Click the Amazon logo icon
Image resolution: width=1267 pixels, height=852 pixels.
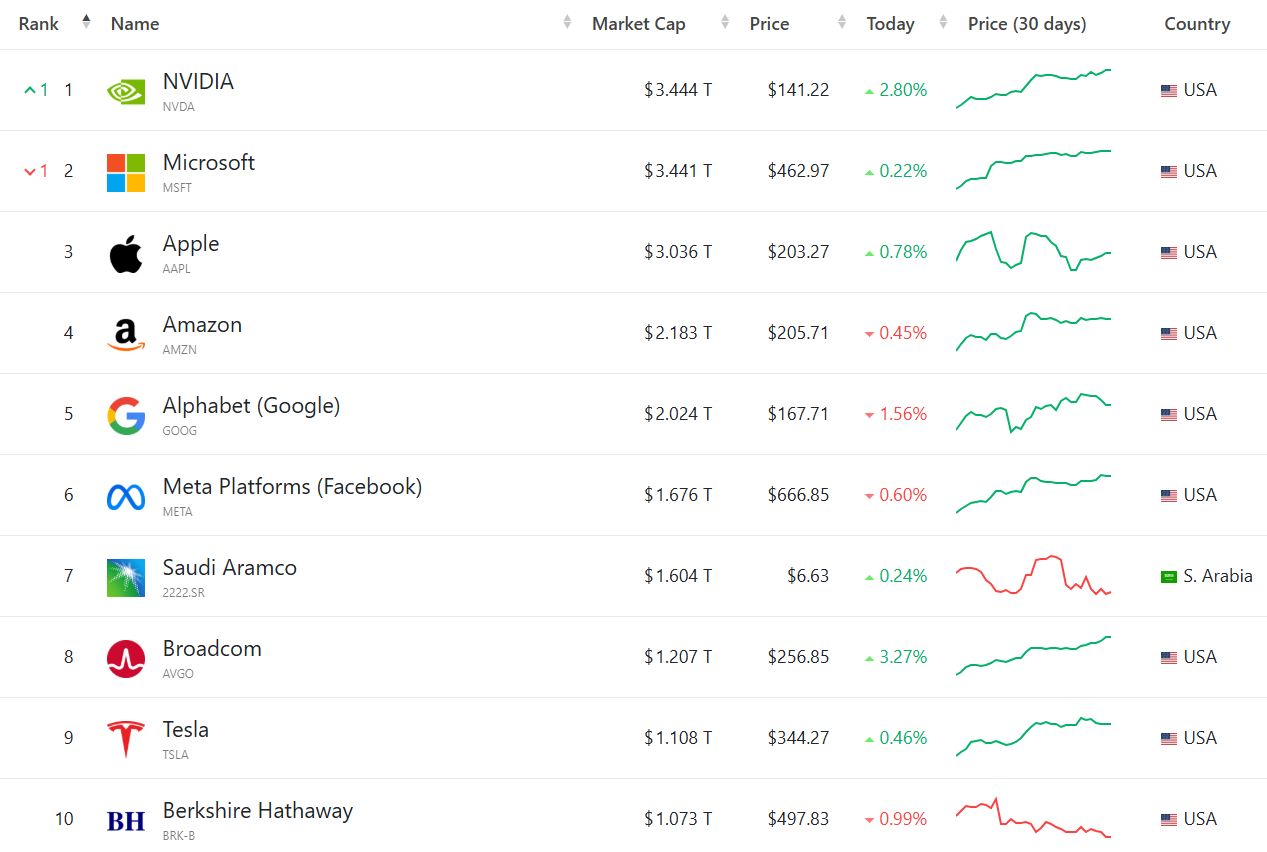(x=126, y=334)
